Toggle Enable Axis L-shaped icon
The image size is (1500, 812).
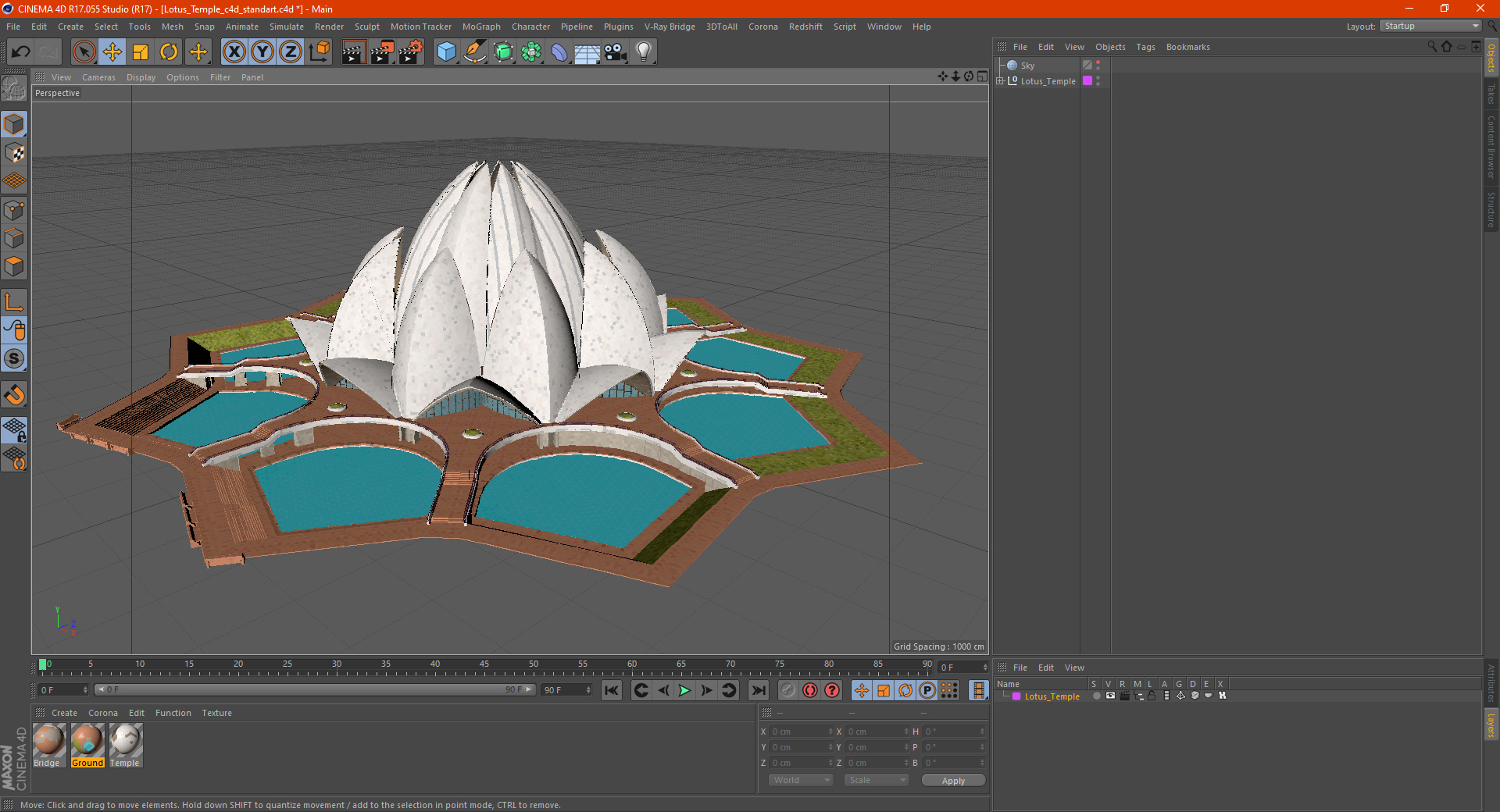pyautogui.click(x=14, y=302)
